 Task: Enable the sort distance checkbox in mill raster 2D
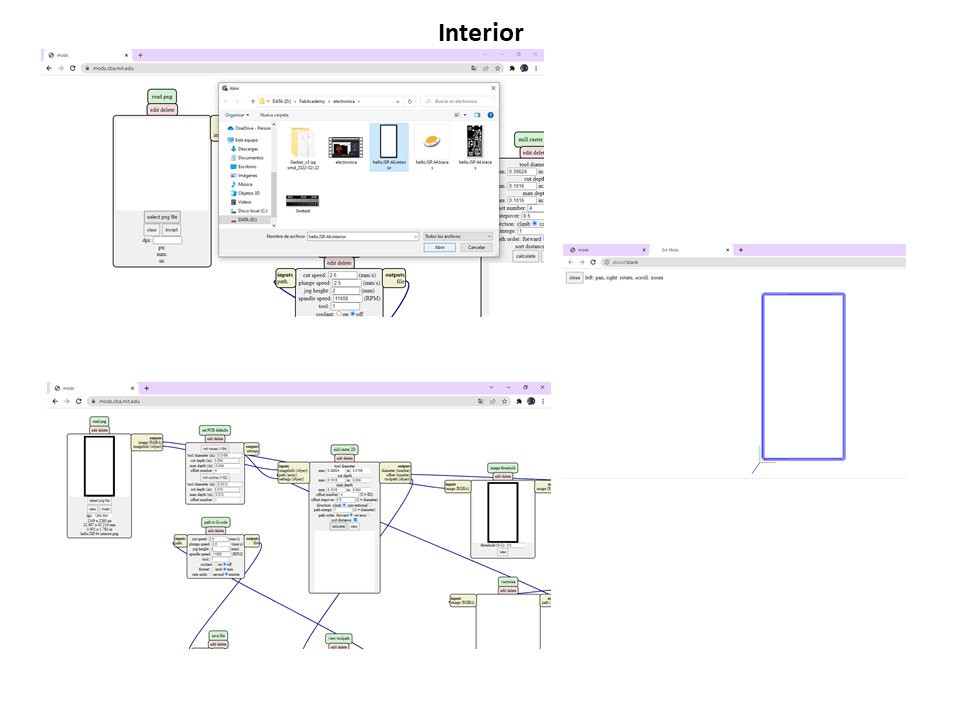pos(355,519)
